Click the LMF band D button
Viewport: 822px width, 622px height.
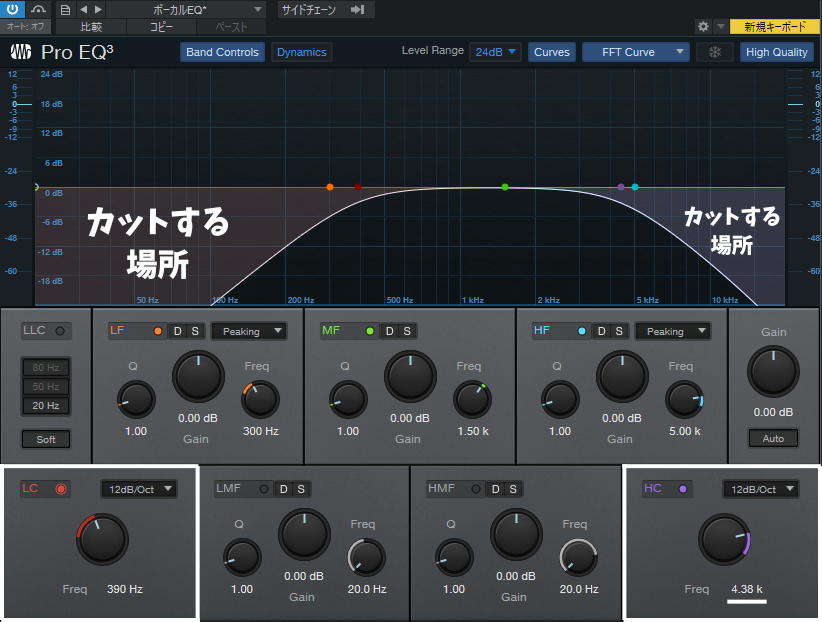coord(284,489)
